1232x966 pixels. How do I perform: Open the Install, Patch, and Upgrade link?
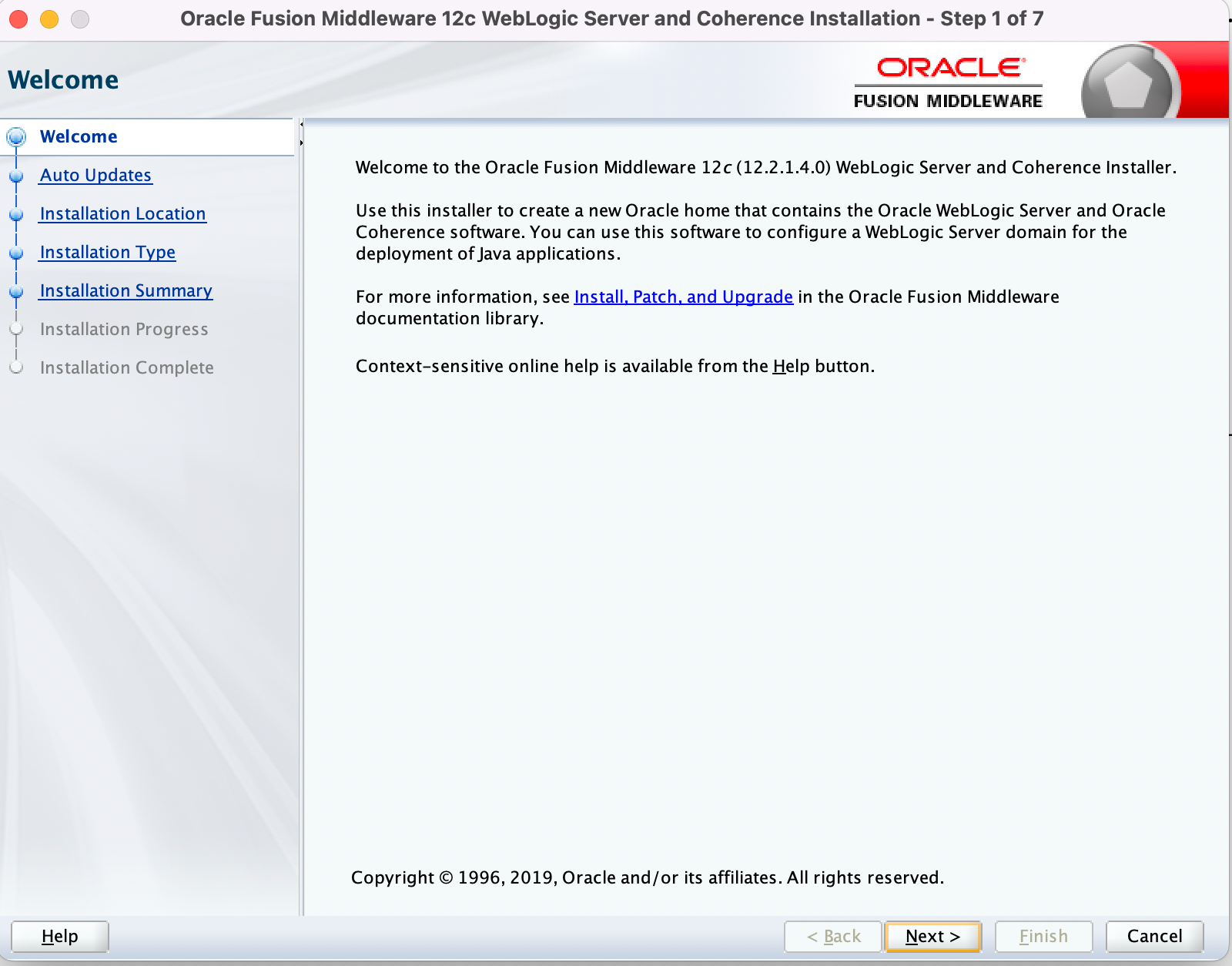tap(683, 297)
